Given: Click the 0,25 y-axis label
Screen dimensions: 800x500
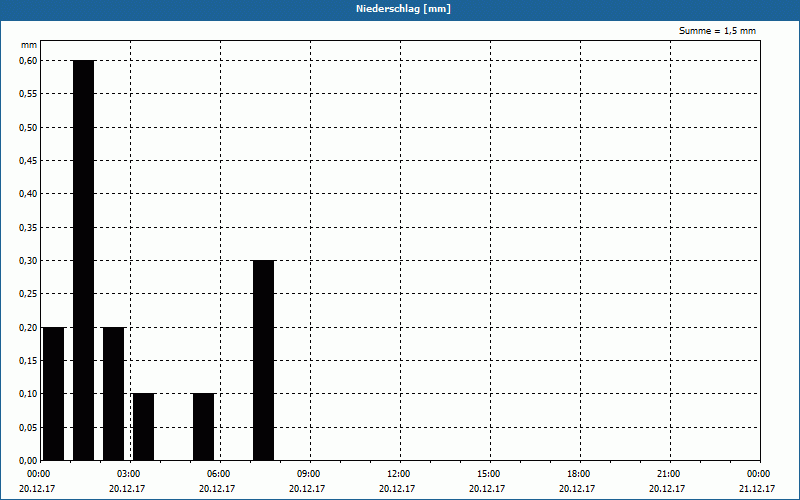Looking at the screenshot, I should click(28, 294).
